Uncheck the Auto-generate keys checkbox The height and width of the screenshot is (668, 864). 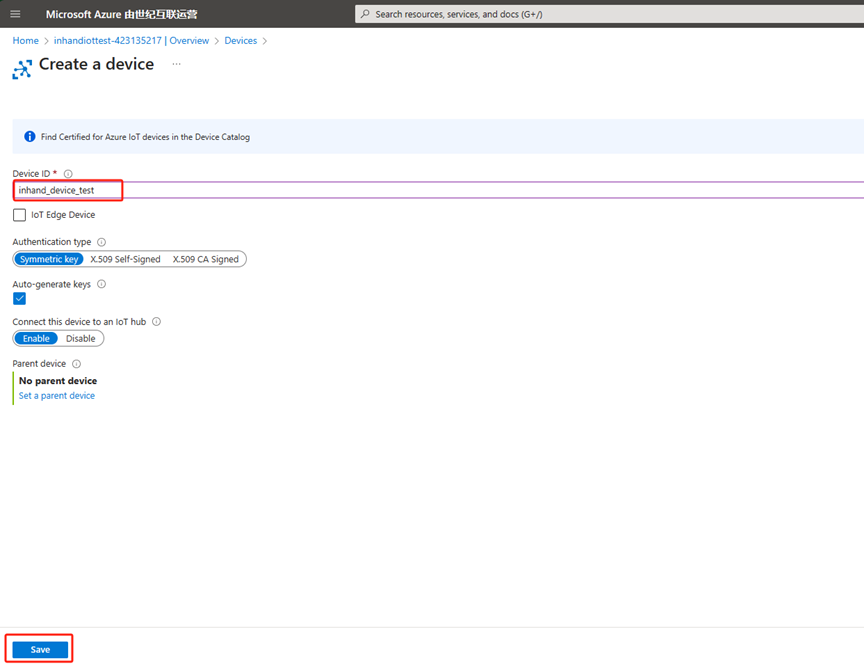pyautogui.click(x=20, y=299)
